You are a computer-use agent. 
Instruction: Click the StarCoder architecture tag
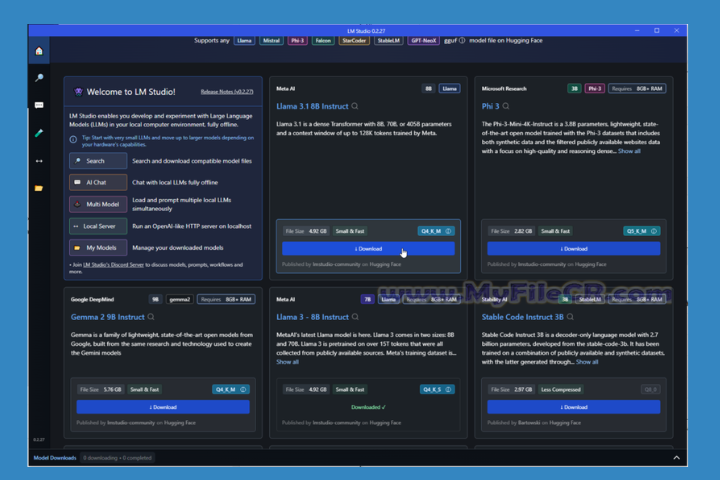point(354,40)
